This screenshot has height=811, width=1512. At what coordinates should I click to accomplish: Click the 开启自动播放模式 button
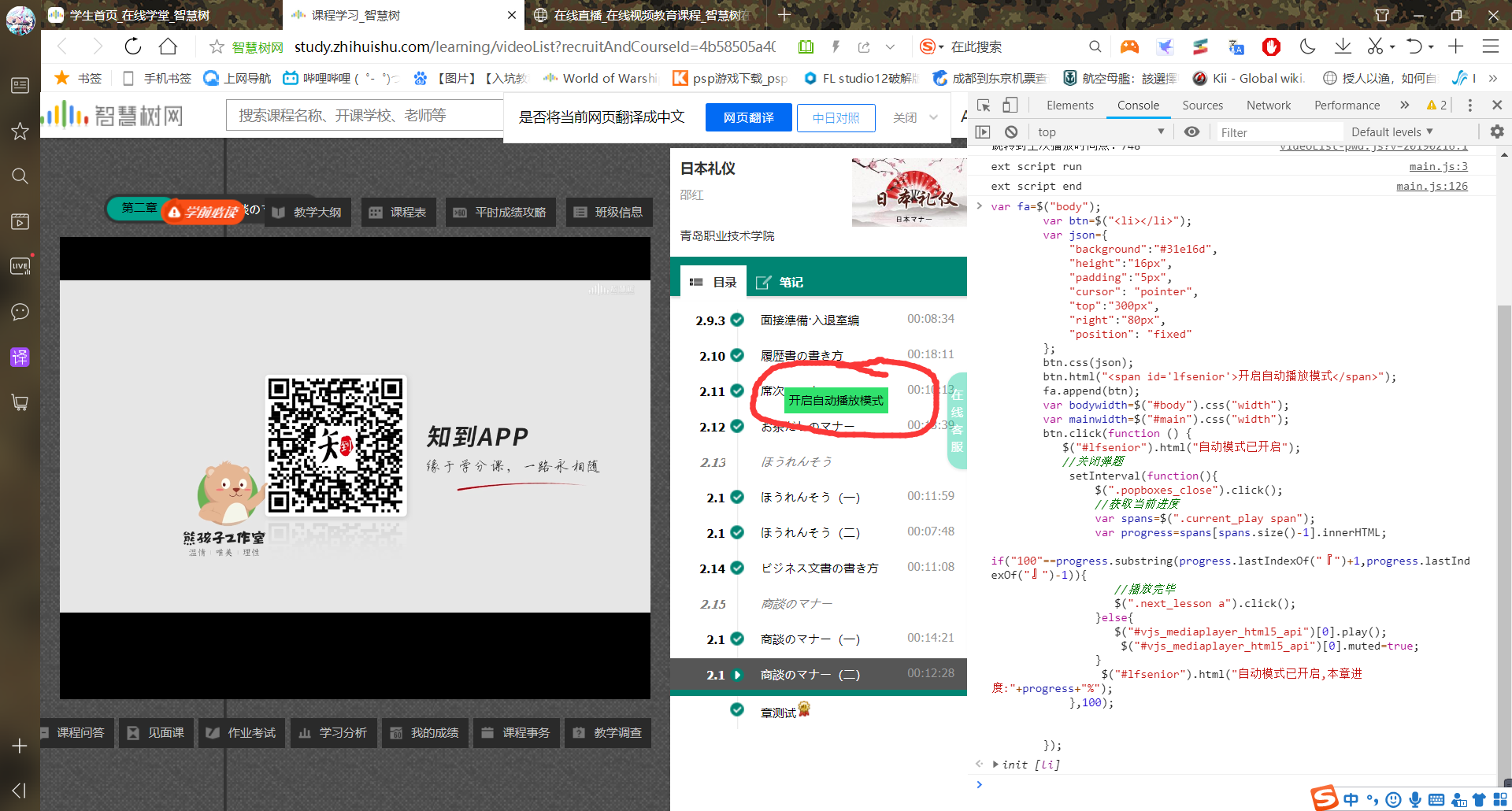836,400
